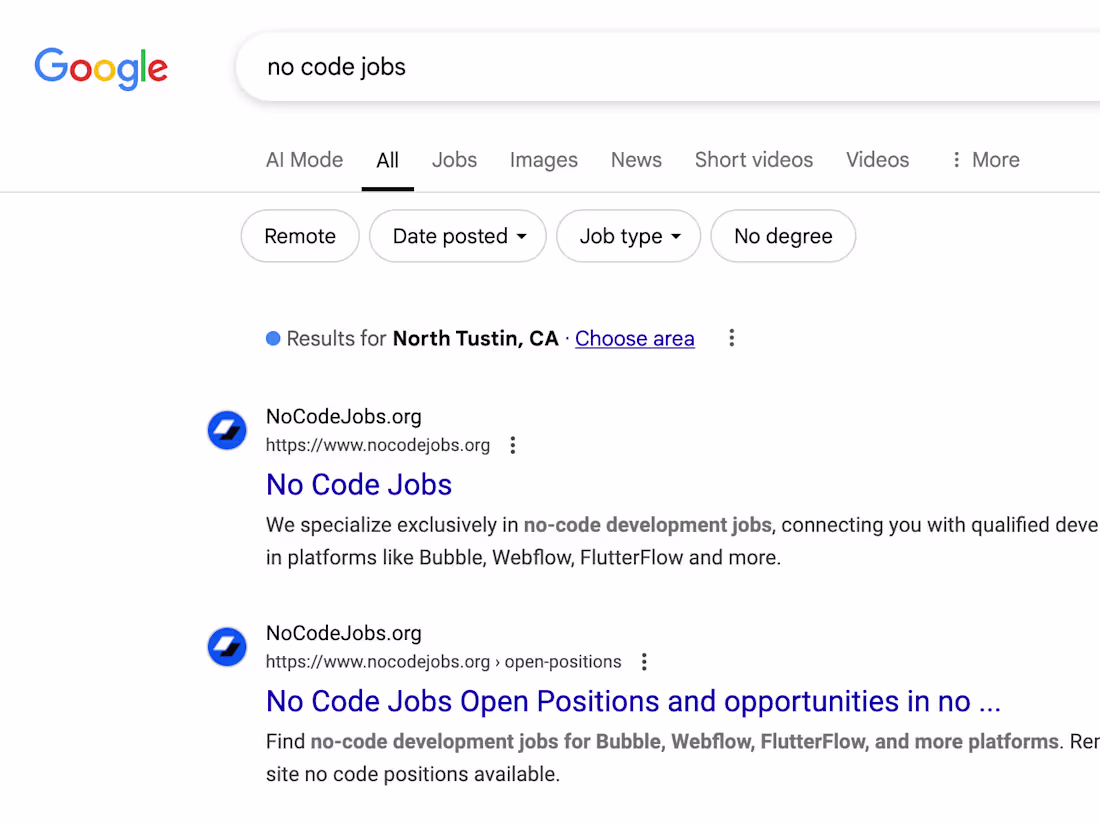The height and width of the screenshot is (825, 1100).
Task: Click the NoCodeJobs.org favicon on second result
Action: point(227,647)
